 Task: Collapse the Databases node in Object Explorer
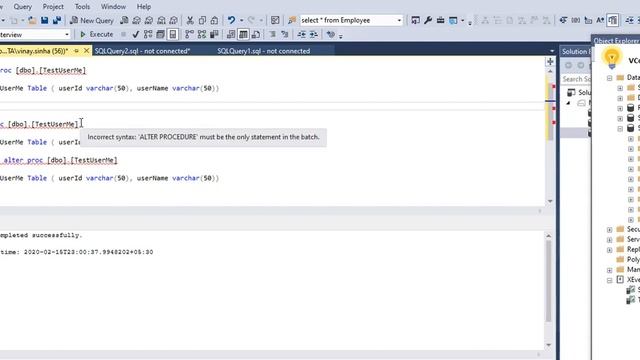tap(609, 78)
